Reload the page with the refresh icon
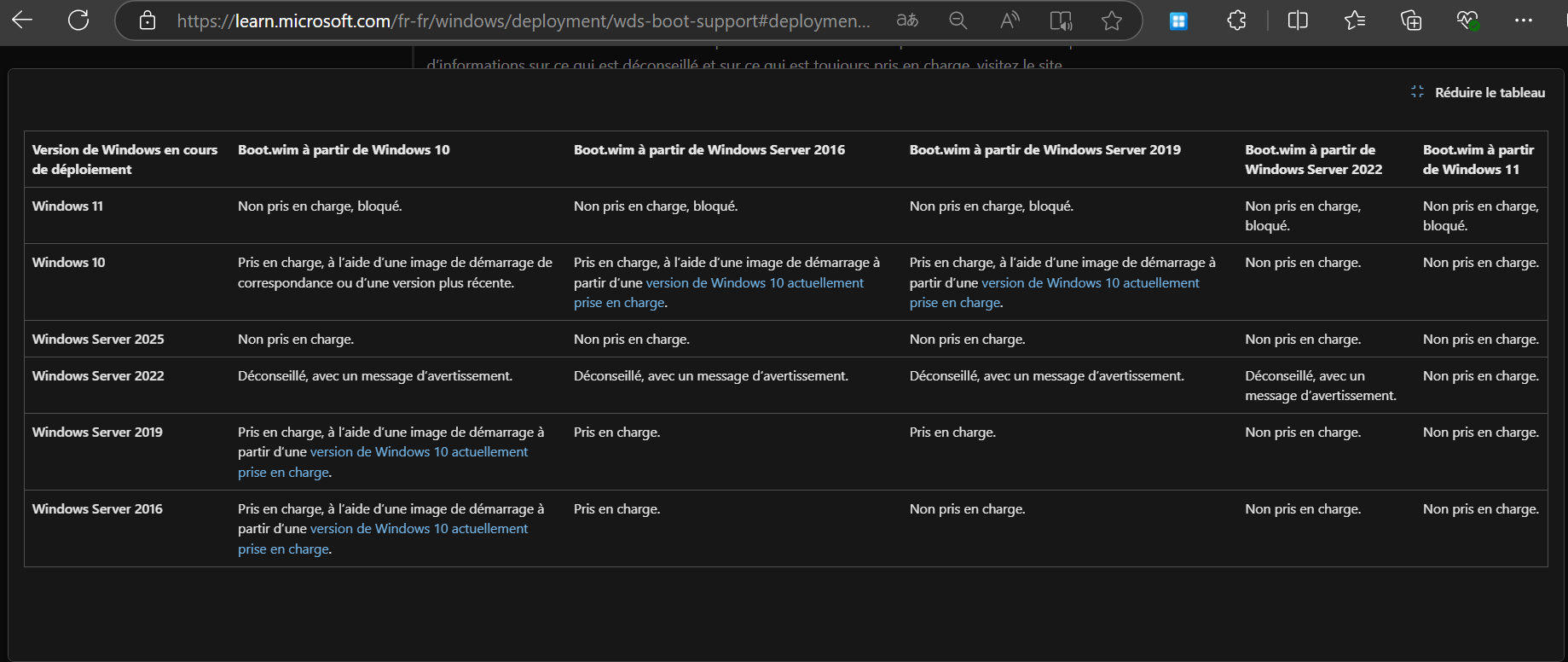The image size is (1568, 662). (x=78, y=20)
